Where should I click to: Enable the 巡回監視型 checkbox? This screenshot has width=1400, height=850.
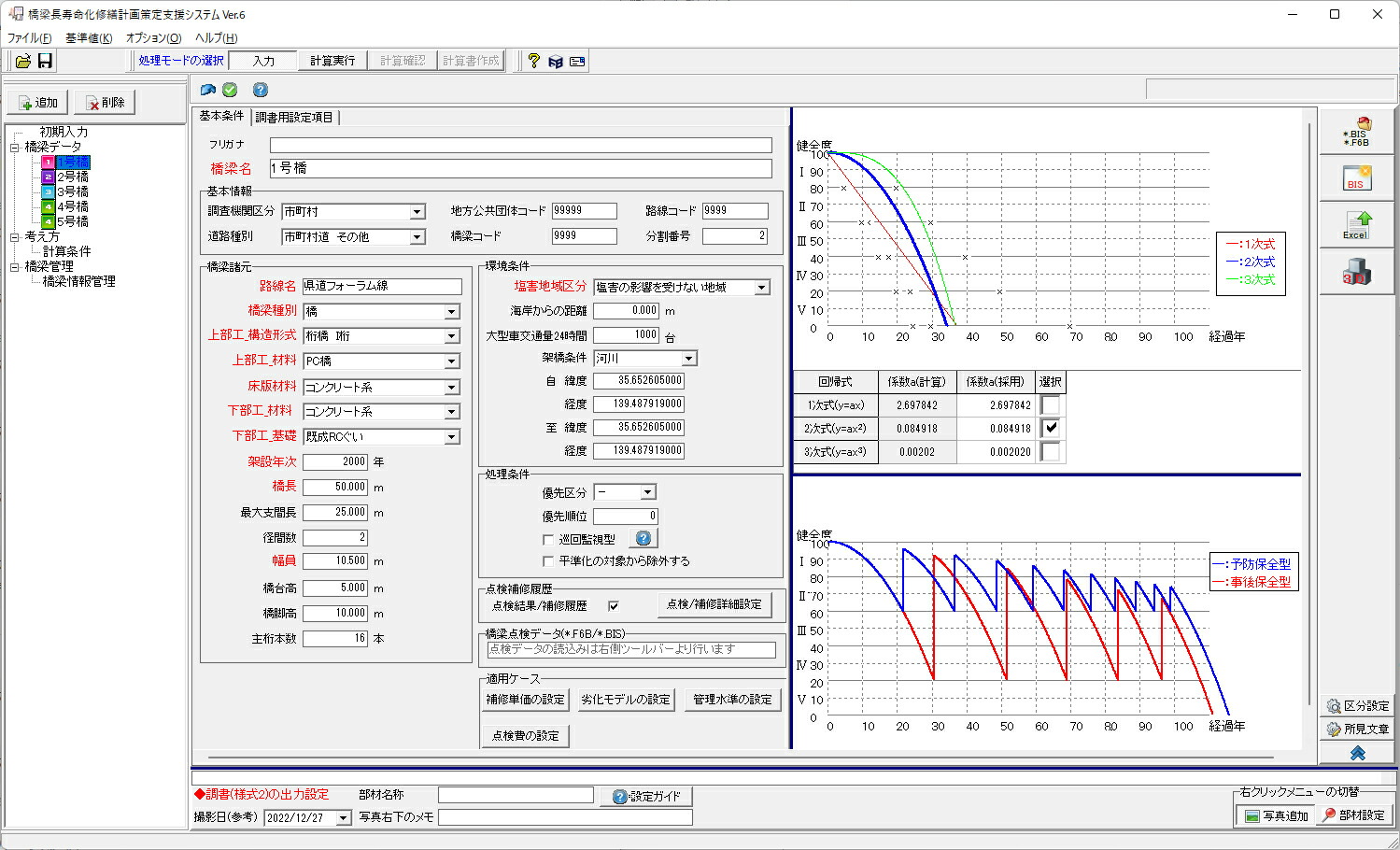point(548,539)
